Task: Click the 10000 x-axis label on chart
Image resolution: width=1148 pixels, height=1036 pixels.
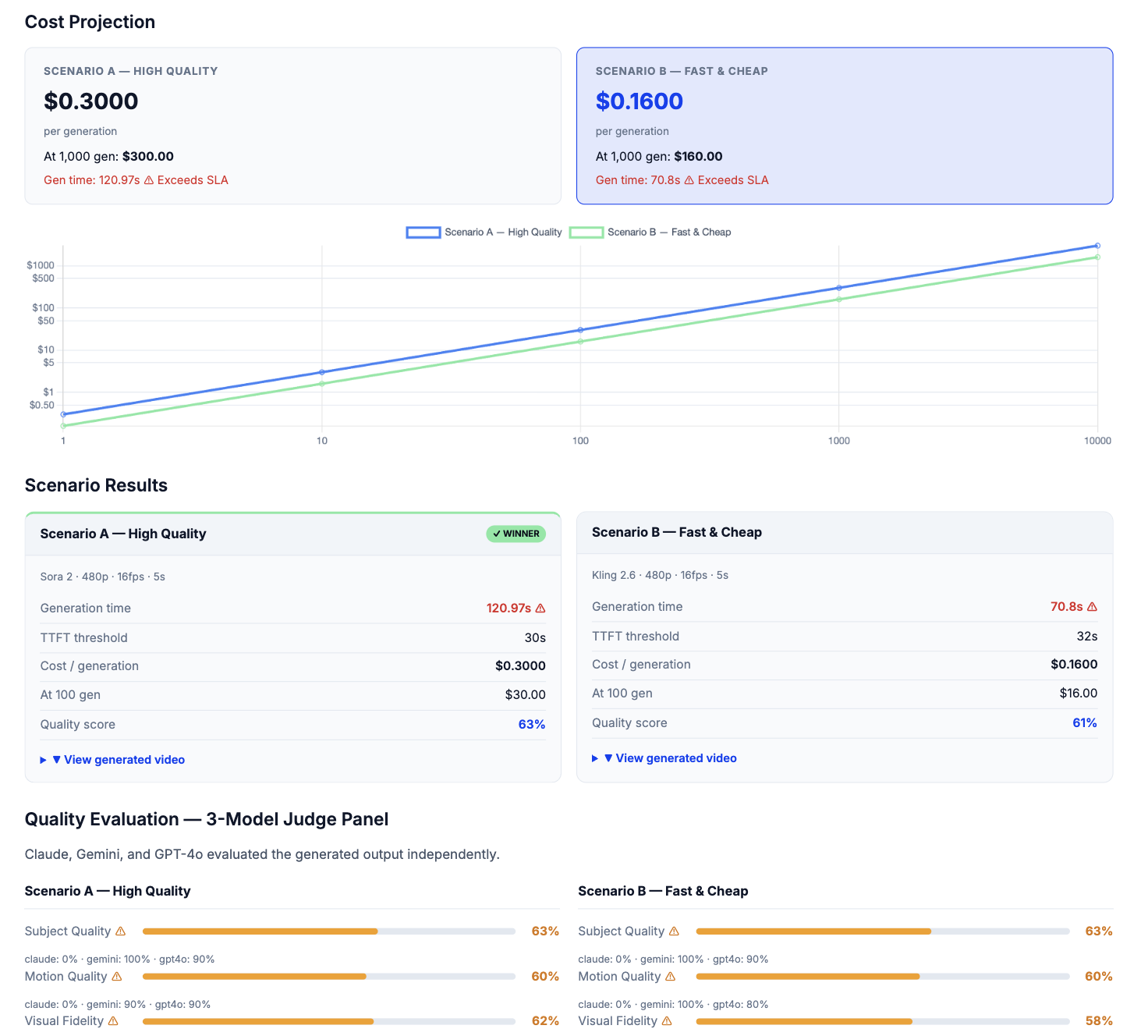Action: pos(1097,441)
